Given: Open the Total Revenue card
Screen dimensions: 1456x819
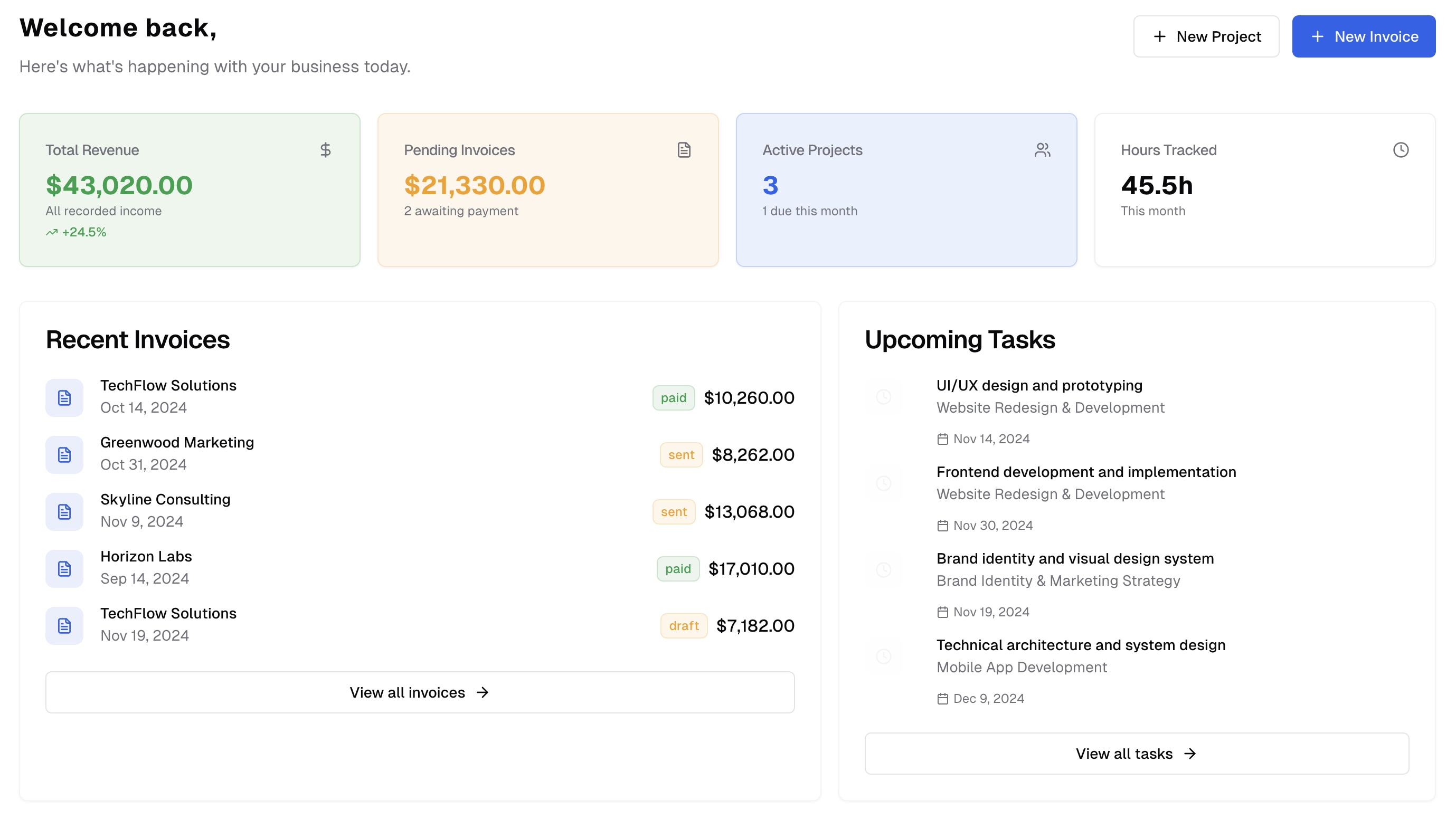Looking at the screenshot, I should coord(190,190).
